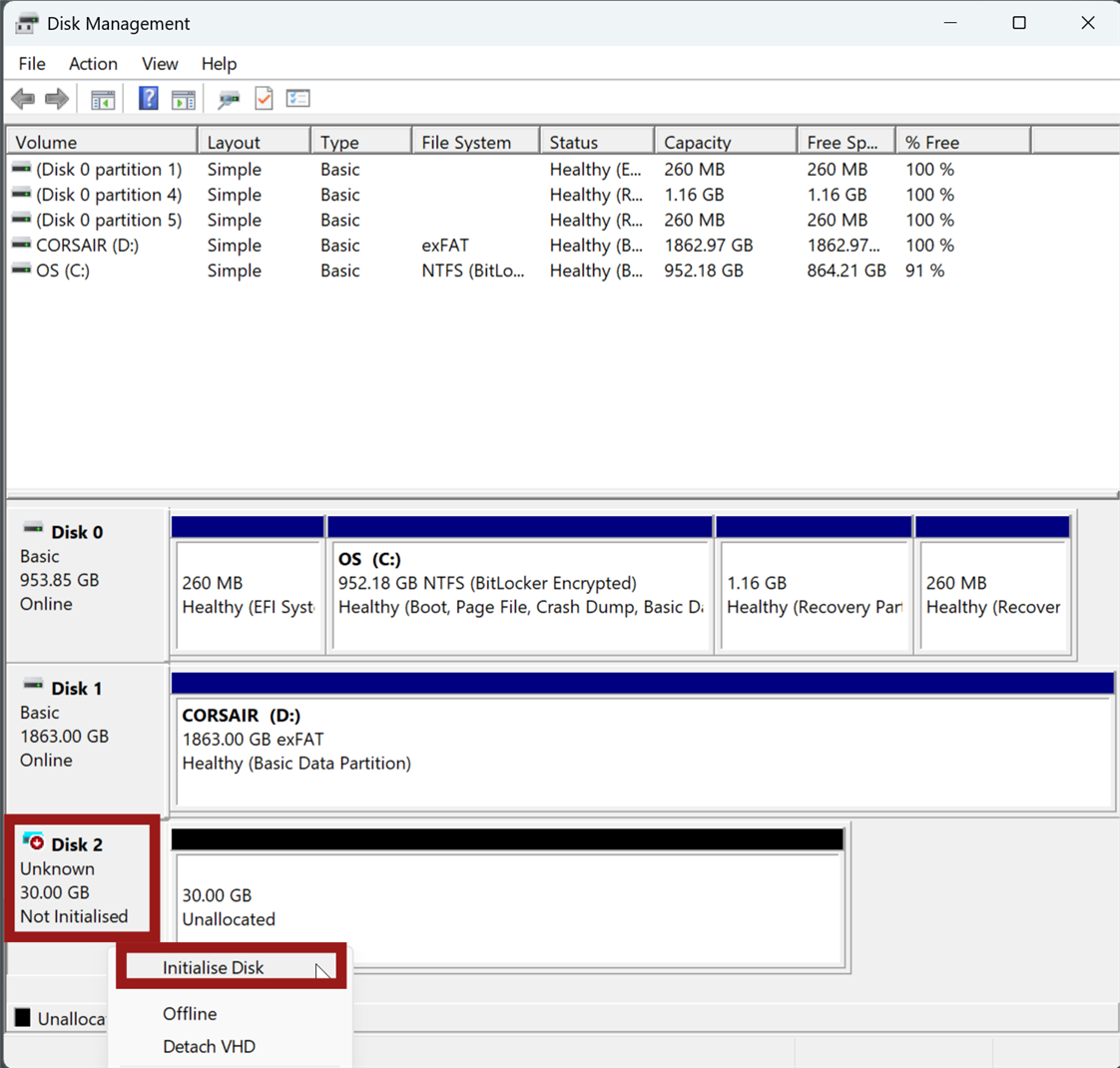Click the document with checkmark toolbar icon
This screenshot has width=1120, height=1068.
click(x=264, y=99)
